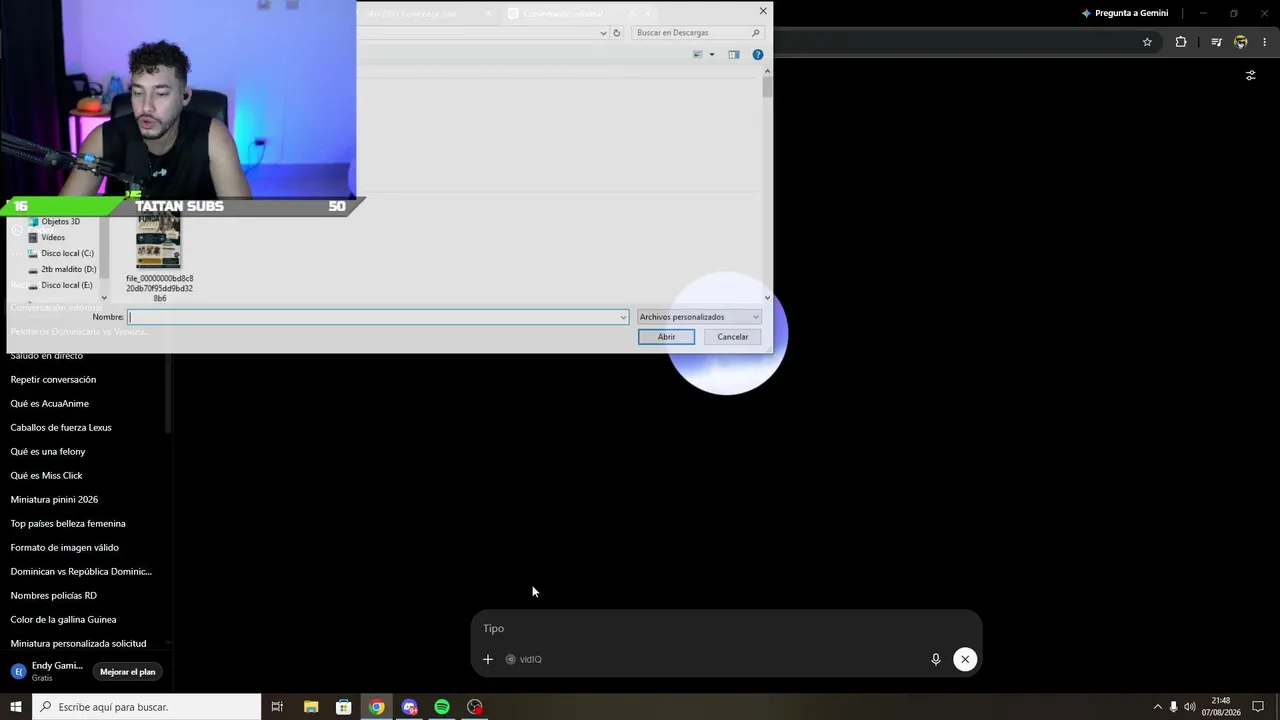Open Task View on the taskbar
Screen dimensions: 1280x720
[277, 707]
